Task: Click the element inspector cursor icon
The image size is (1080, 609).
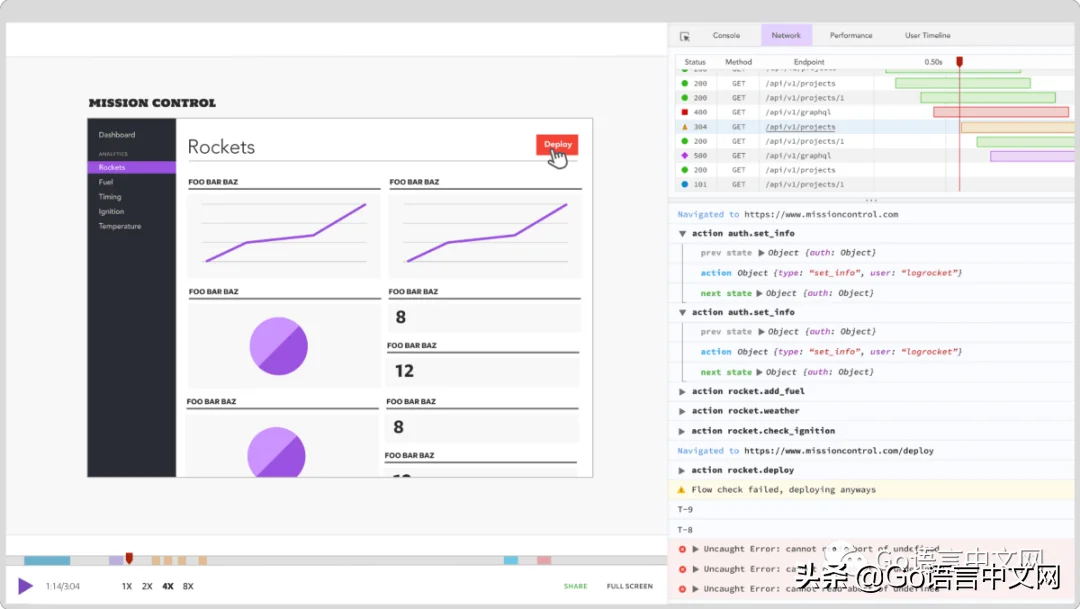Action: (685, 36)
